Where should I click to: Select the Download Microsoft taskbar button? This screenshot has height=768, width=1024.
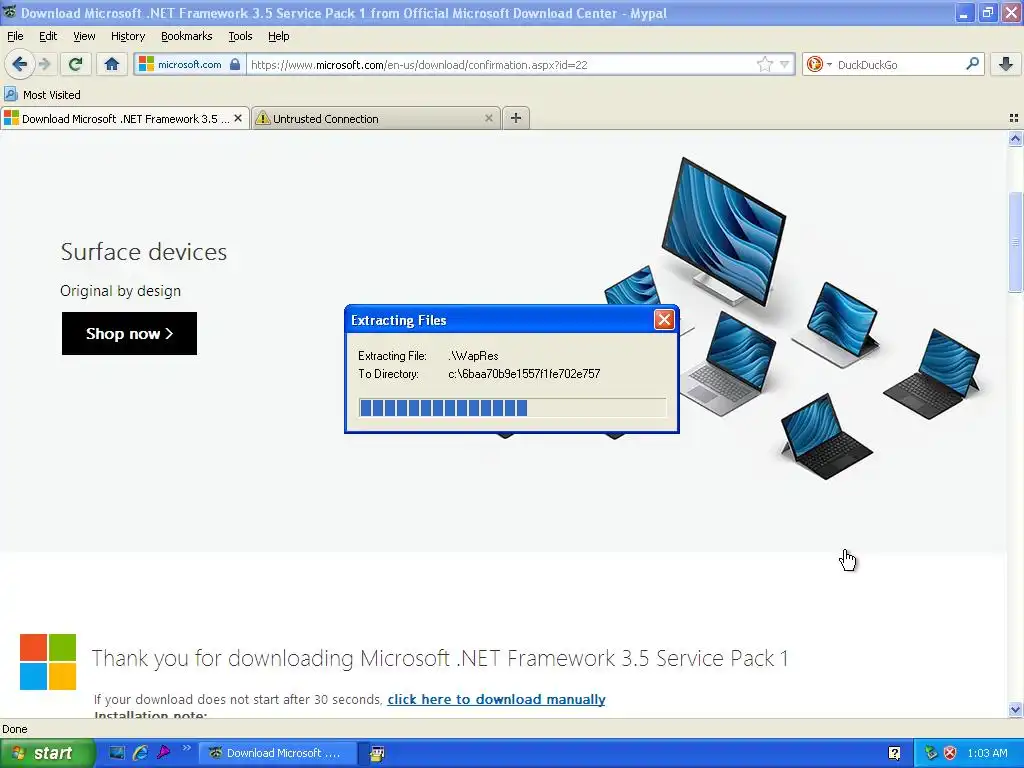pyautogui.click(x=278, y=753)
